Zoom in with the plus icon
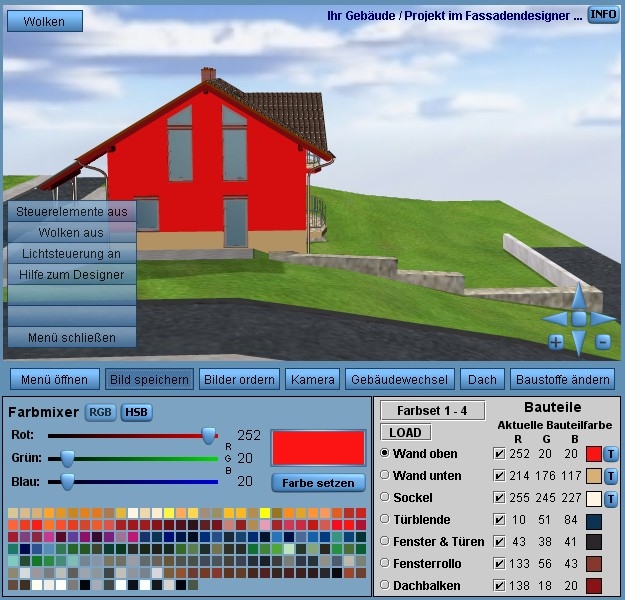625x600 pixels. tap(555, 342)
